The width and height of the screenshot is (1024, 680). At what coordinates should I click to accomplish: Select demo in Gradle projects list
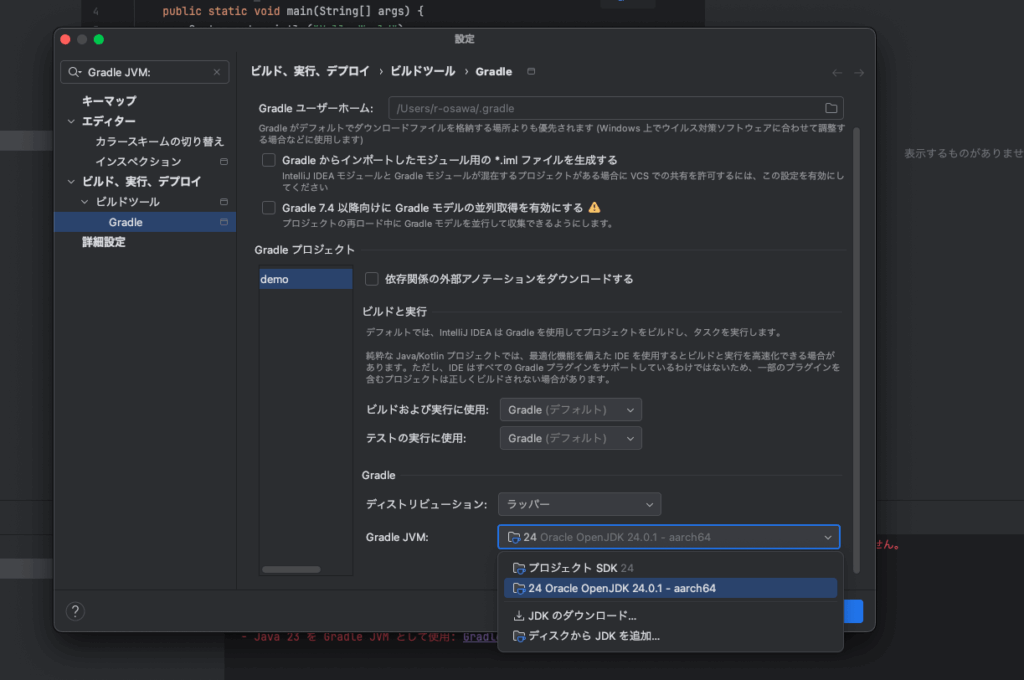306,279
